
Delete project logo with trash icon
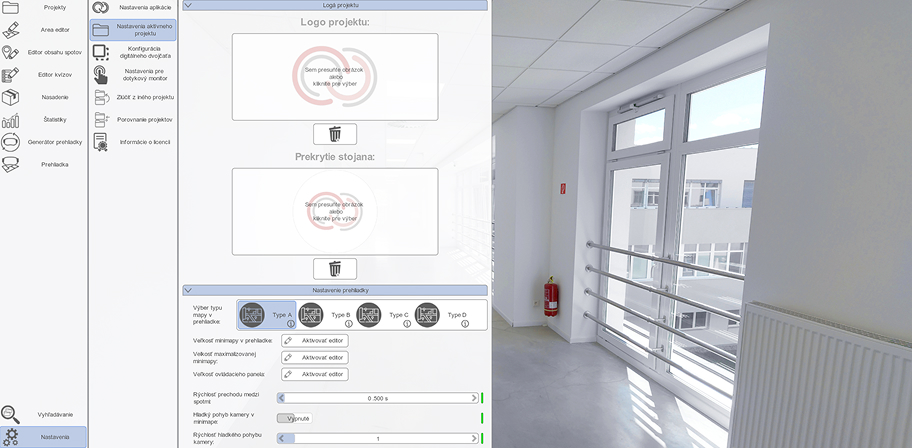tap(335, 134)
